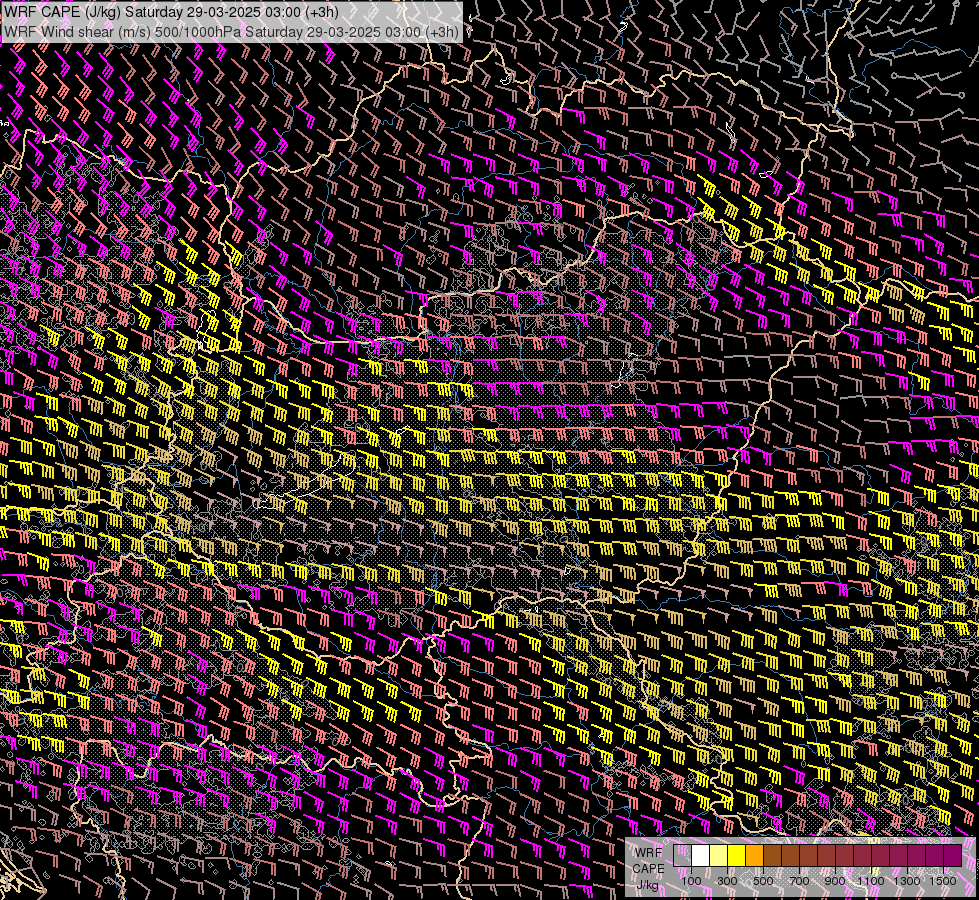This screenshot has width=979, height=900.
Task: Click the 'WRF CAPE (J/kg)' title line
Action: pos(171,12)
